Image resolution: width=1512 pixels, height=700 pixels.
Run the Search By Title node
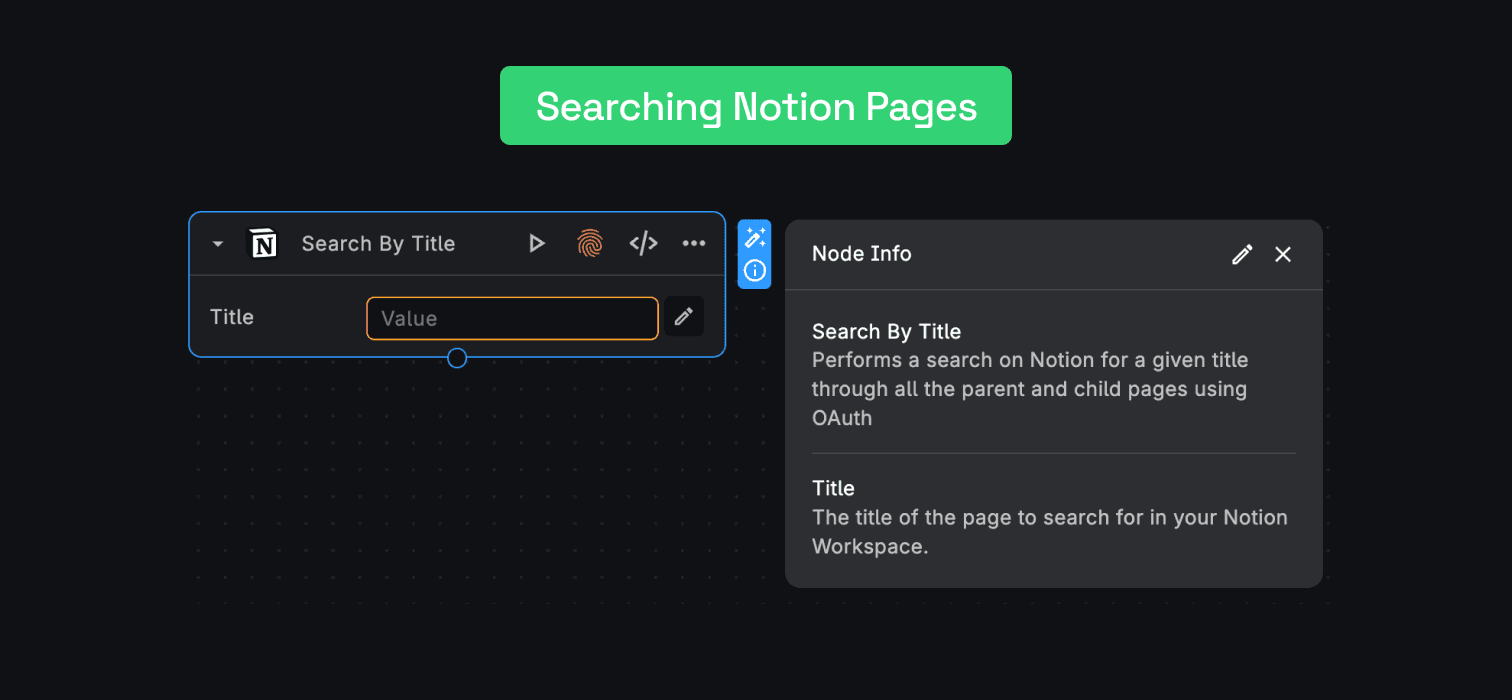pos(537,243)
